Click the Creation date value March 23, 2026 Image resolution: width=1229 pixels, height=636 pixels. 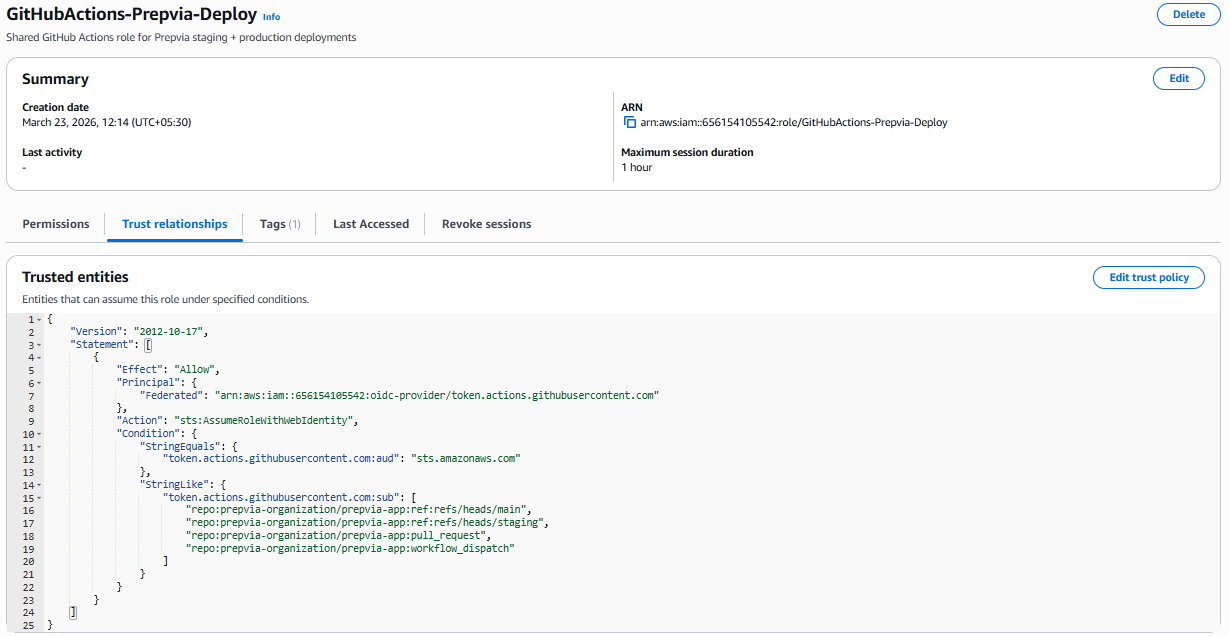click(x=106, y=122)
